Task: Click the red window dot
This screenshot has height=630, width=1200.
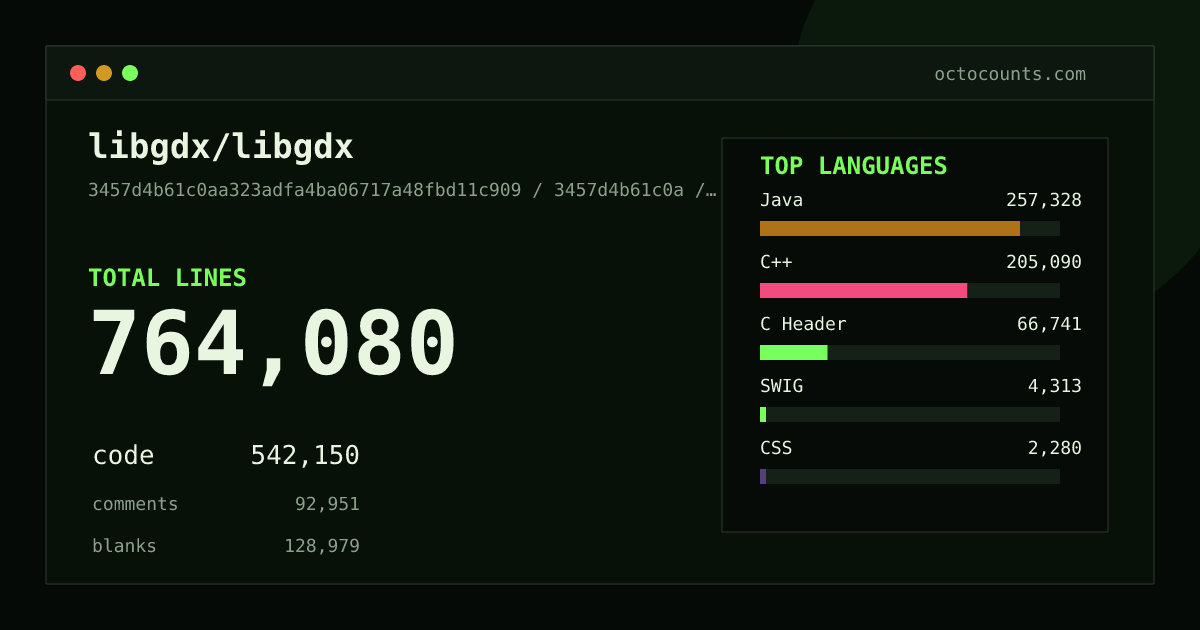Action: [78, 73]
